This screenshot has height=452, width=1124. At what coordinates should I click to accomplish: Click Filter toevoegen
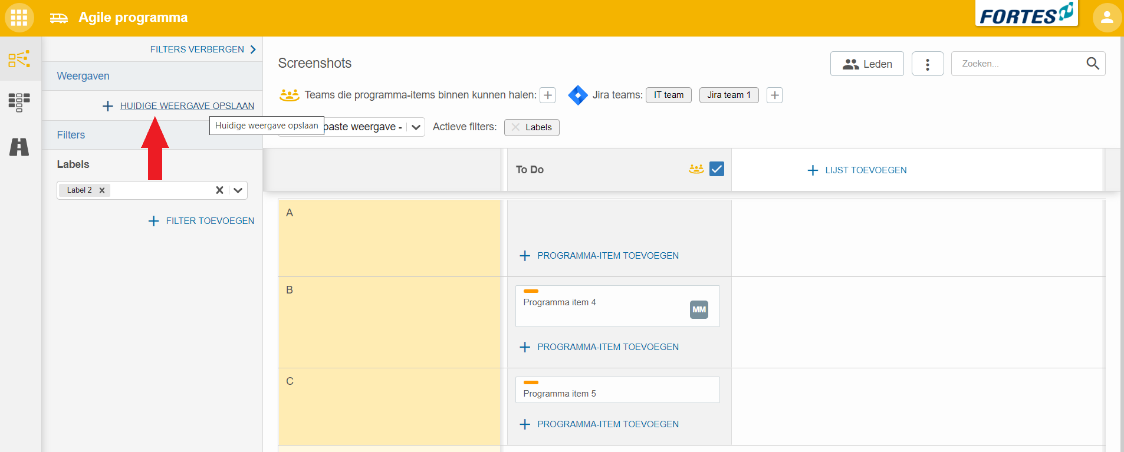pyautogui.click(x=201, y=221)
